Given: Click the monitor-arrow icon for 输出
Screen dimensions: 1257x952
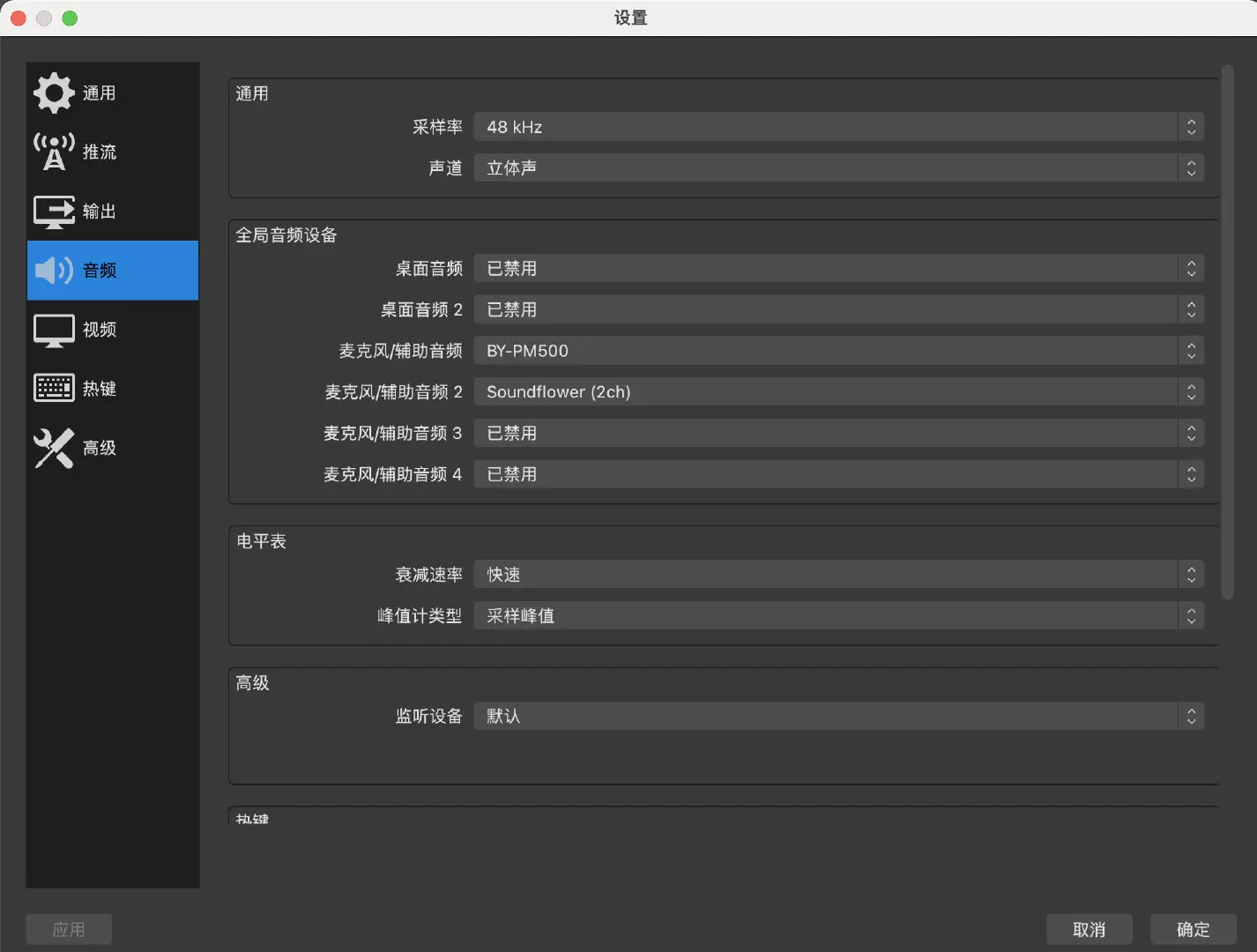Looking at the screenshot, I should pyautogui.click(x=54, y=212).
